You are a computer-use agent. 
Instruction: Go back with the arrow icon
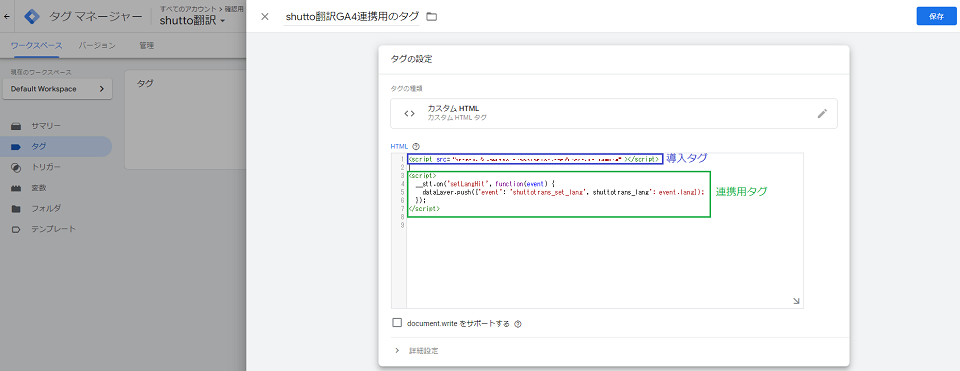tap(6, 17)
